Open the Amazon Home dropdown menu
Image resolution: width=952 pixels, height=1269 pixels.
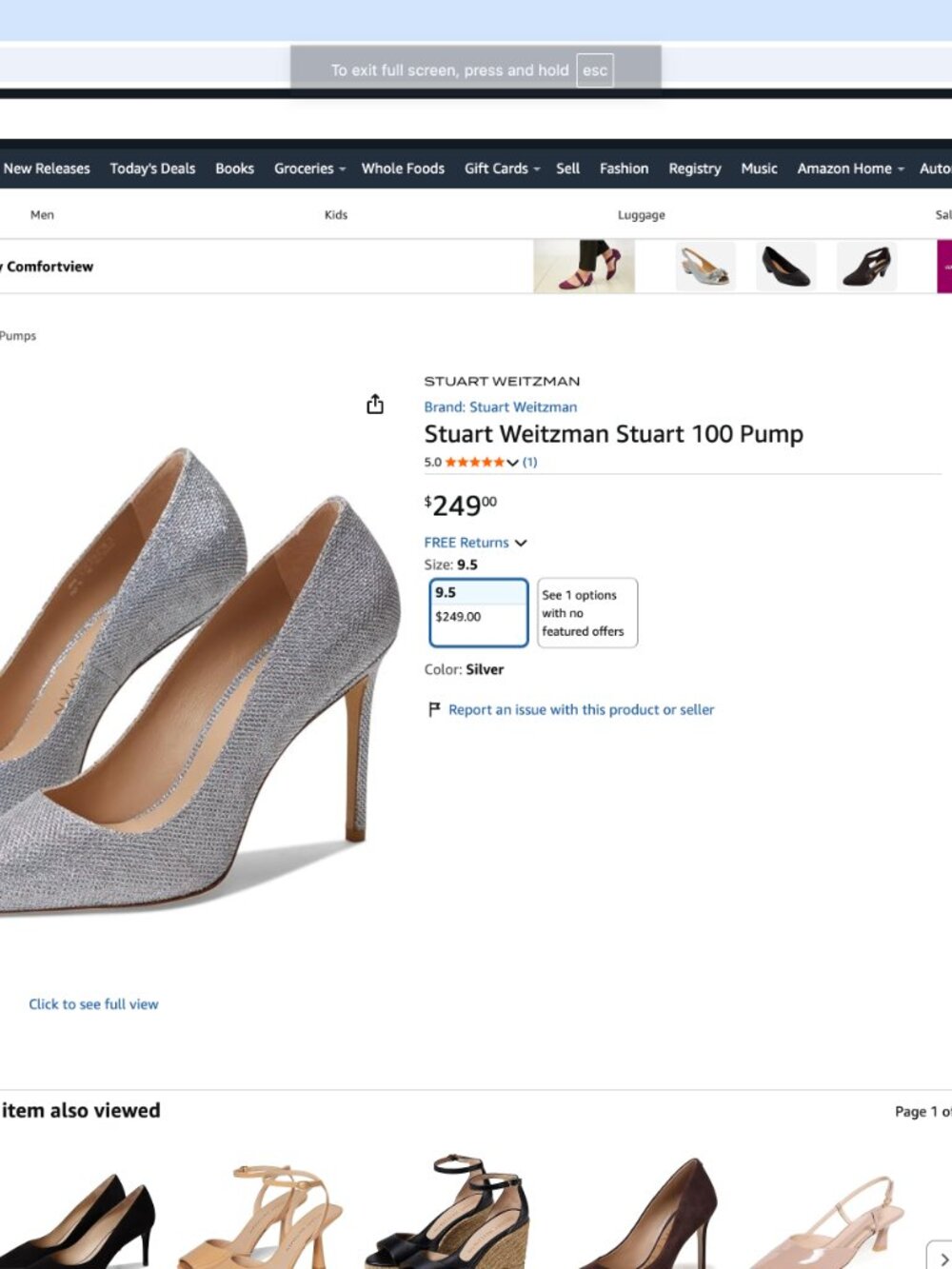tap(850, 169)
